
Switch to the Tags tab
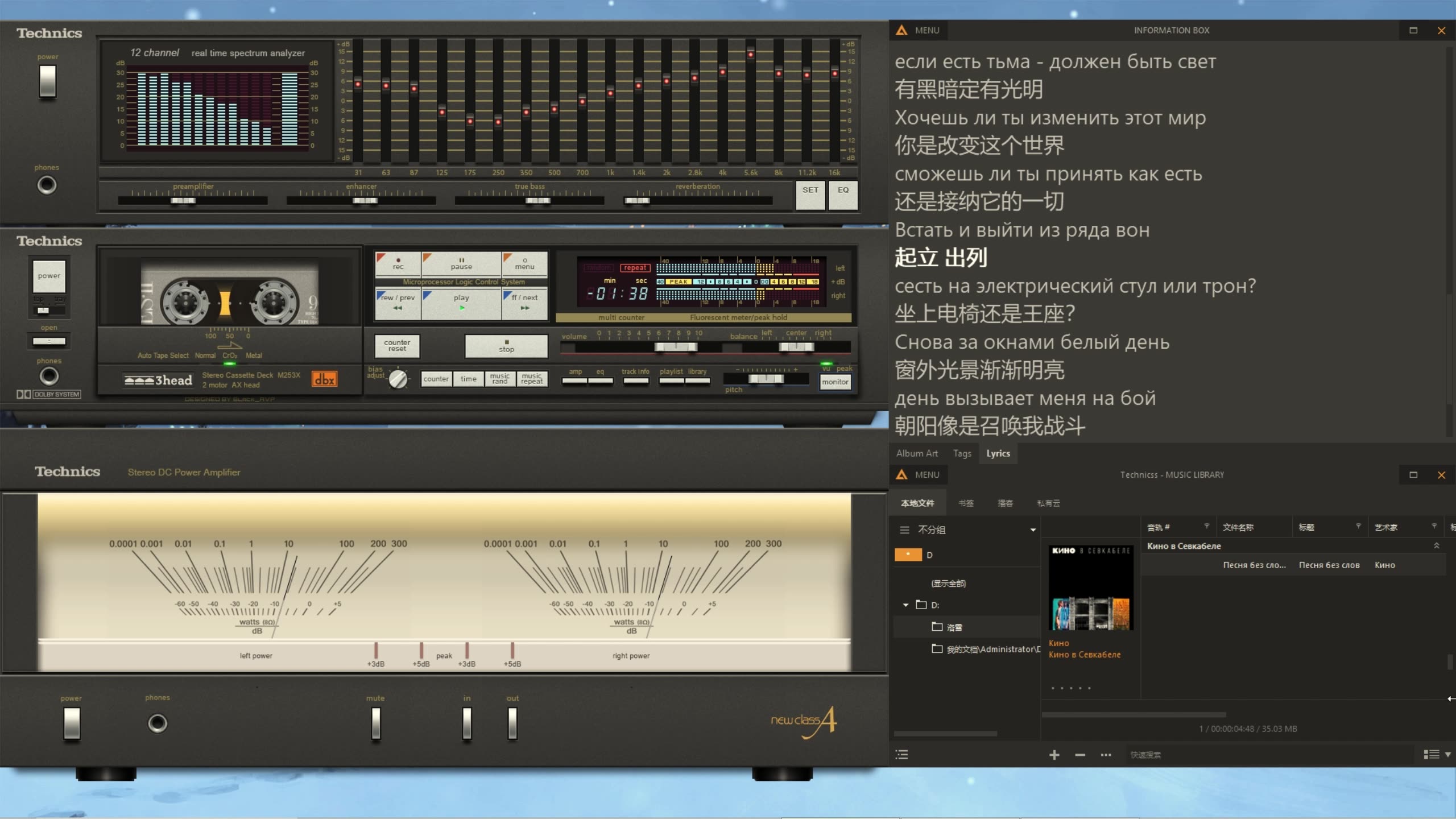pyautogui.click(x=962, y=453)
